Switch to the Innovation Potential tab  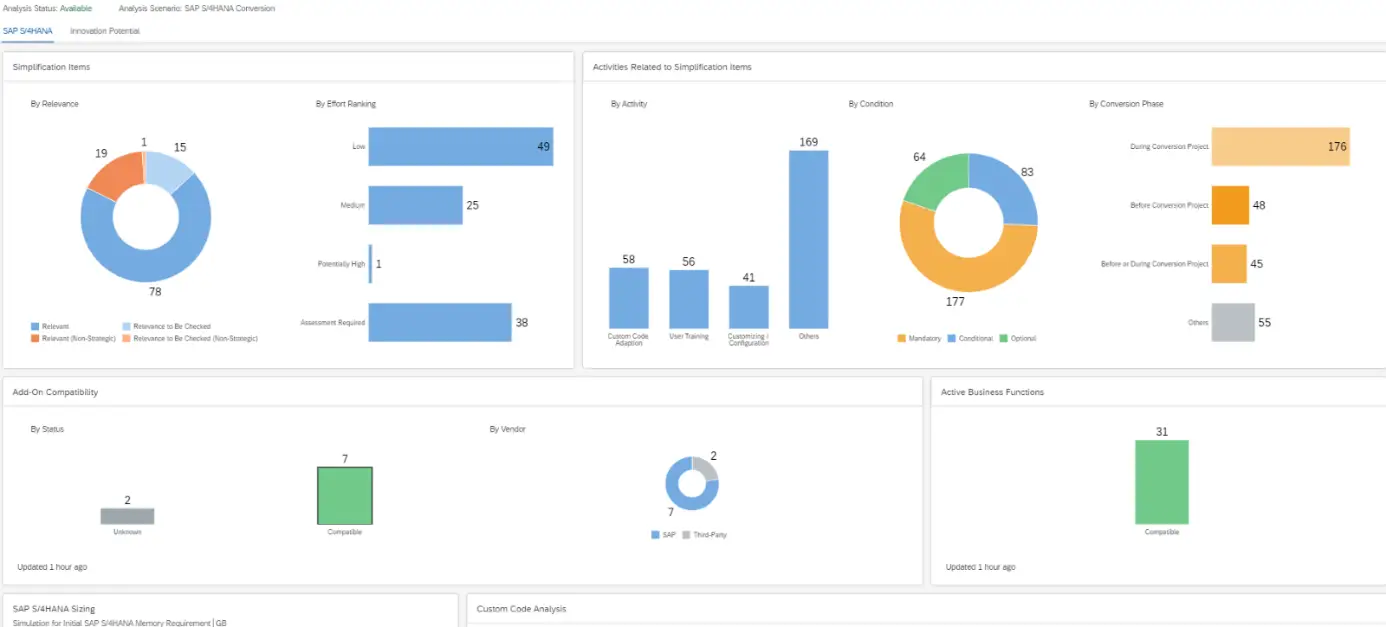(104, 31)
